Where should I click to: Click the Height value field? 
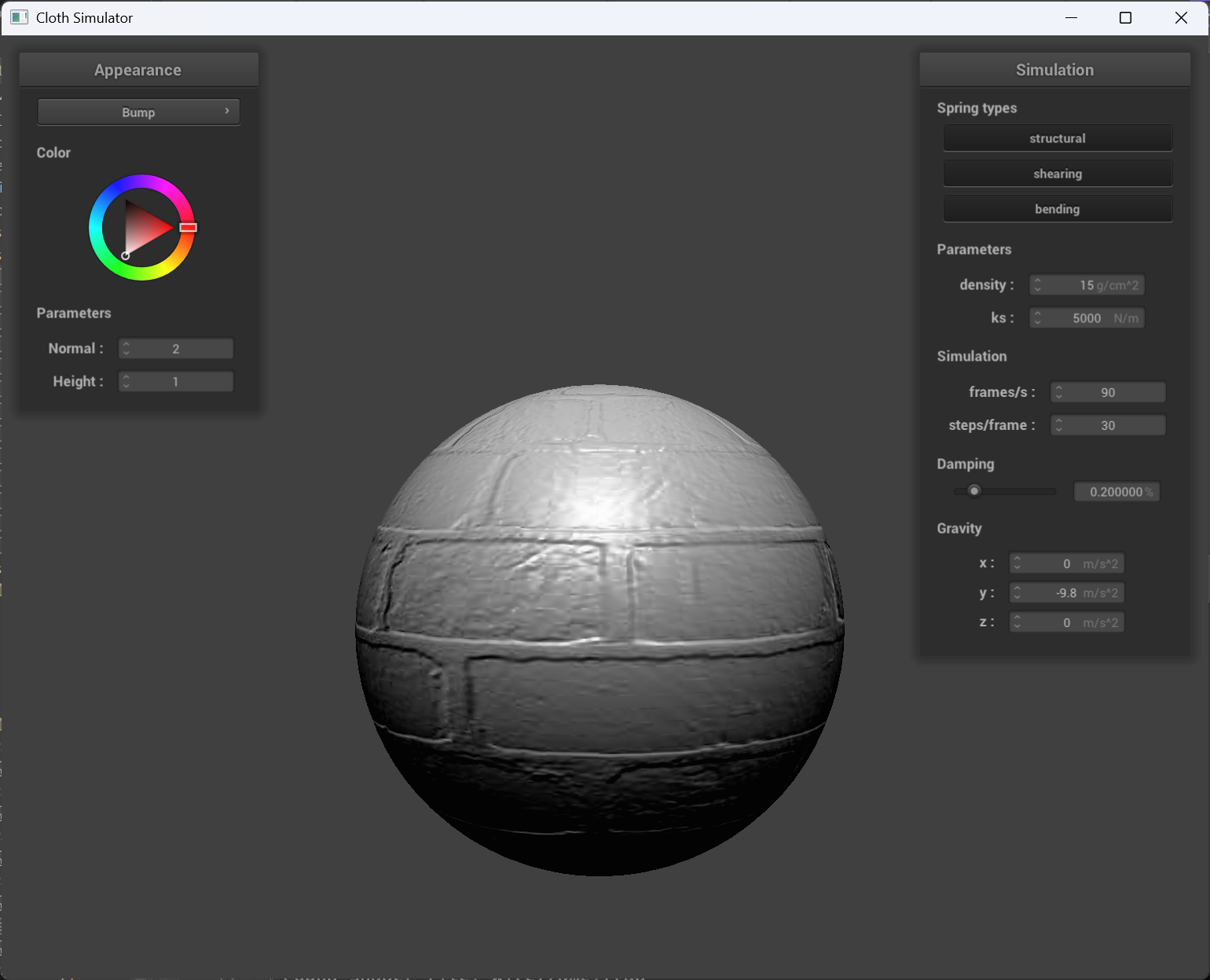pos(176,381)
